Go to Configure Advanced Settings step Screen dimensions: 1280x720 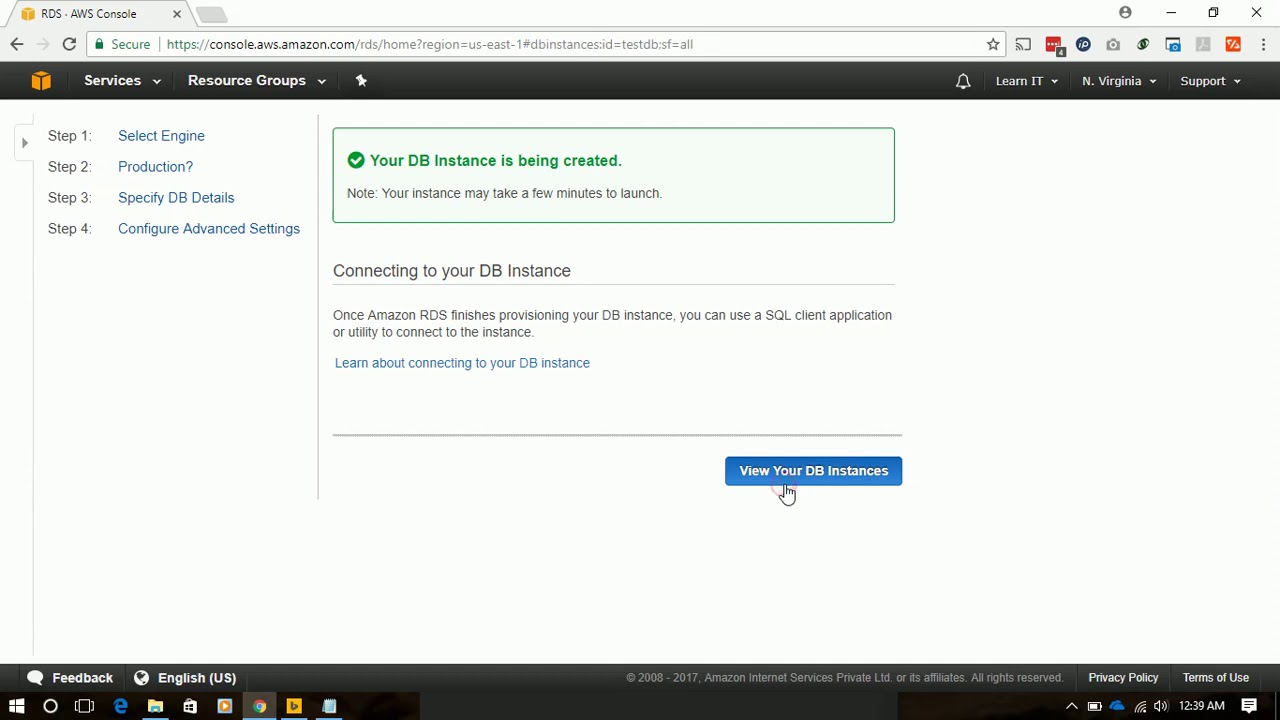pos(209,229)
